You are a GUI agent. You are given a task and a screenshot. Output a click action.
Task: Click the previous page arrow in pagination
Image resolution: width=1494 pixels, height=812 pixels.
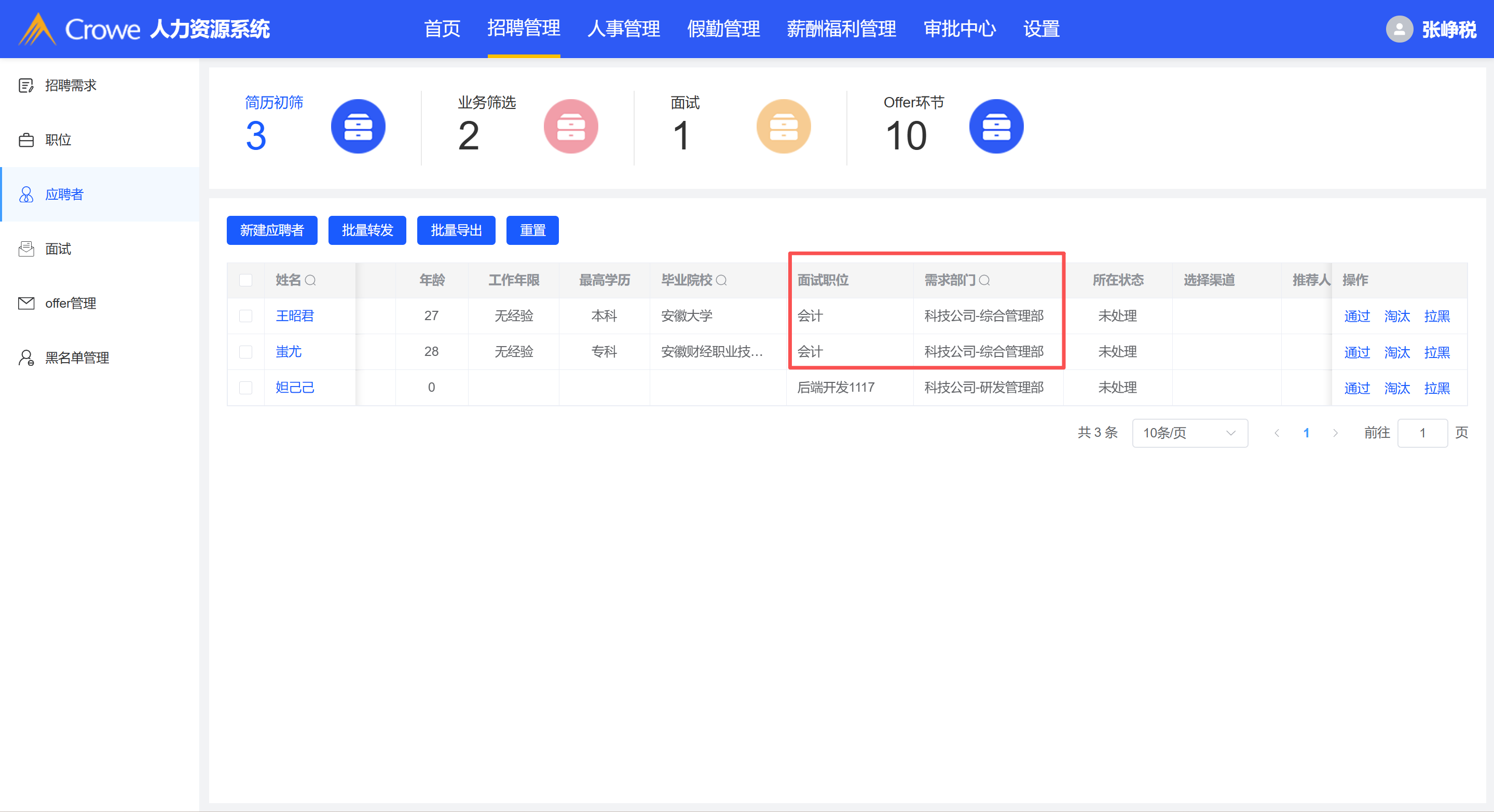[1277, 433]
